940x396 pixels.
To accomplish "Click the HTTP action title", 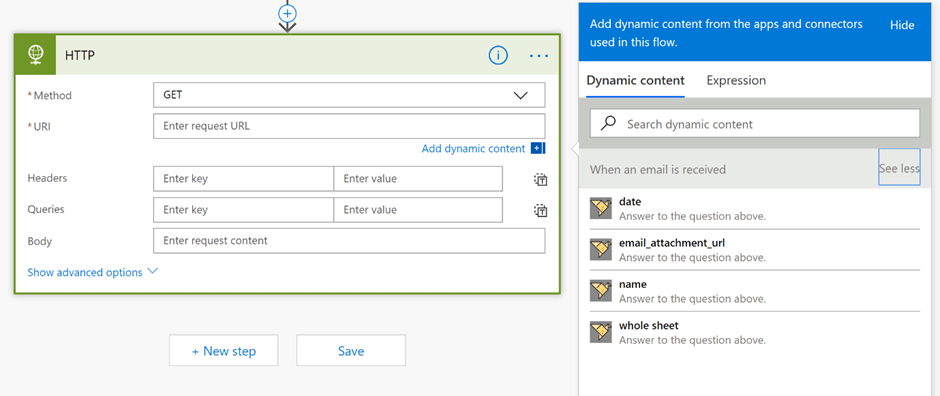I will 80,55.
